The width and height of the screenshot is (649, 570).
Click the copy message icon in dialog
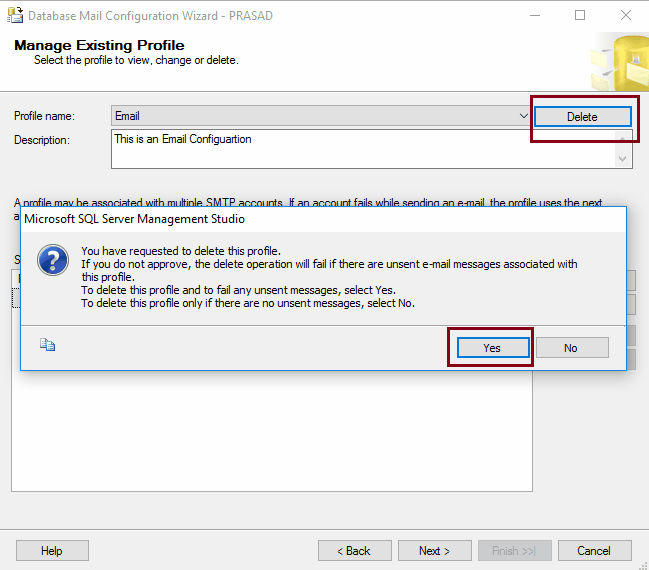[47, 345]
